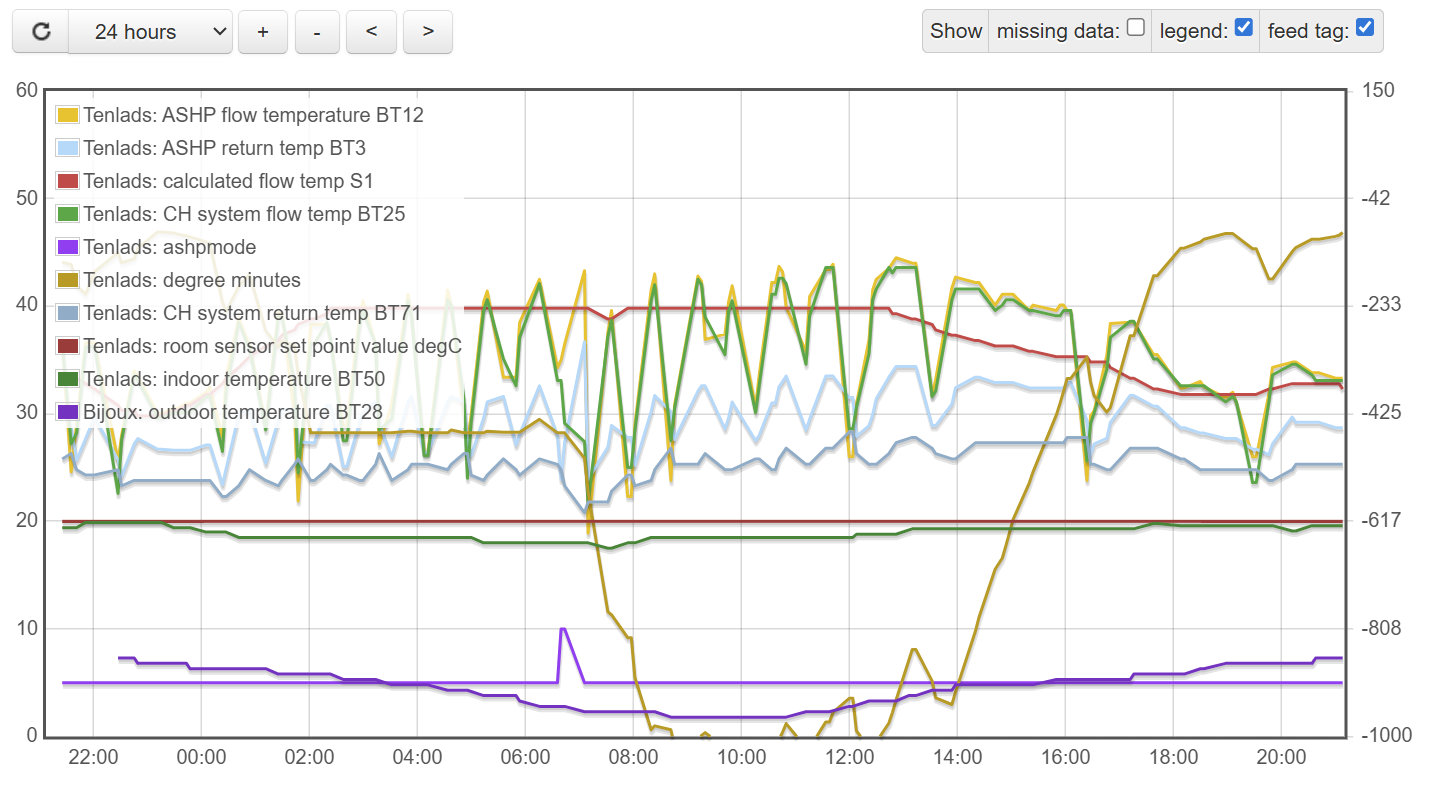Zoom in with the plus button
1435x798 pixels.
(x=263, y=32)
